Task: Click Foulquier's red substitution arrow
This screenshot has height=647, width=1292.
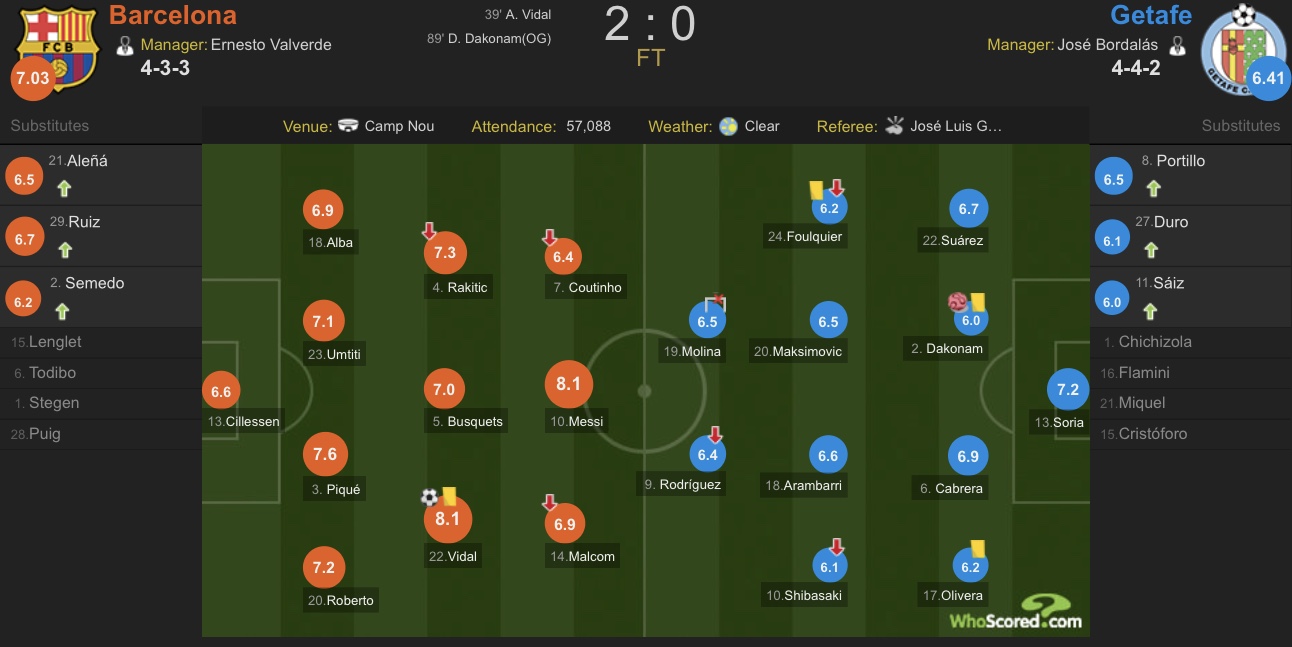Action: (838, 188)
